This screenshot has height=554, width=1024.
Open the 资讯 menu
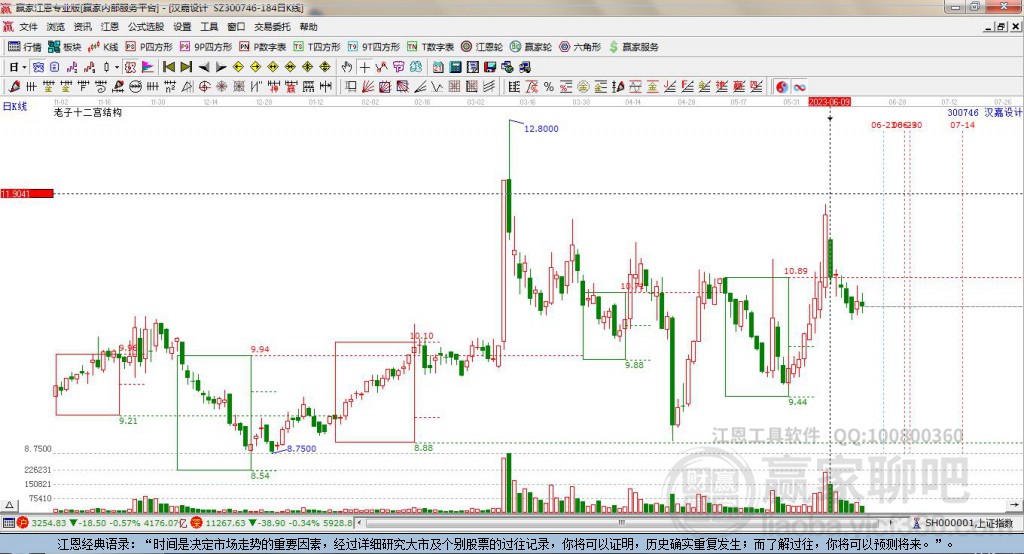(82, 27)
